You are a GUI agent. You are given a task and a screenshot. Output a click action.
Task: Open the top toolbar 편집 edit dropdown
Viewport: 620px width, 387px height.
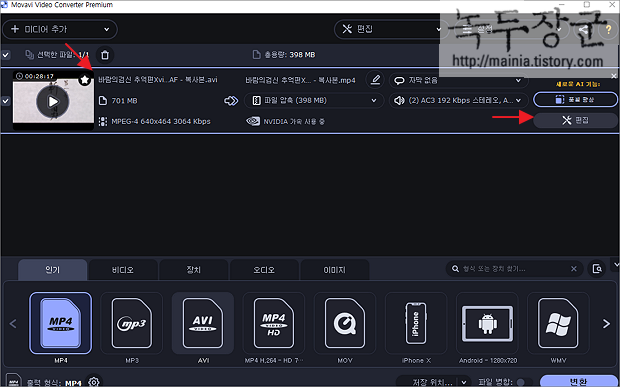click(x=391, y=29)
